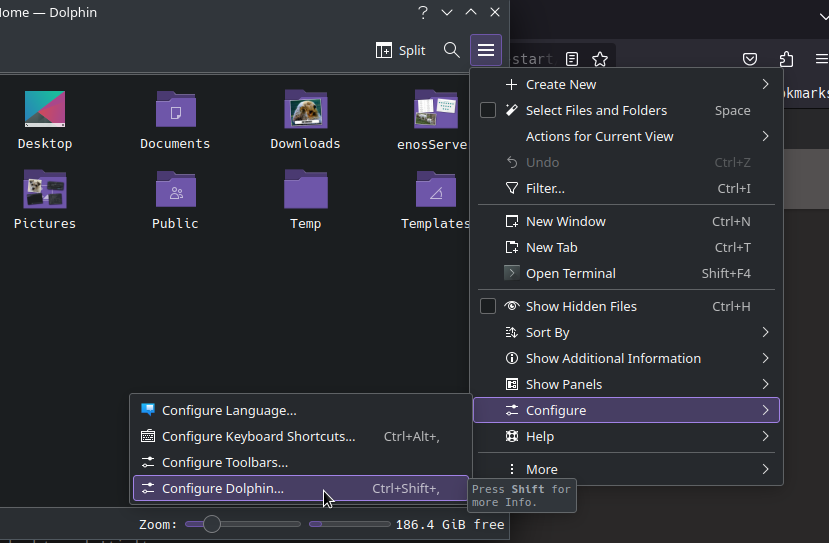The image size is (829, 543).
Task: Click the Sort By label
Action: click(547, 332)
